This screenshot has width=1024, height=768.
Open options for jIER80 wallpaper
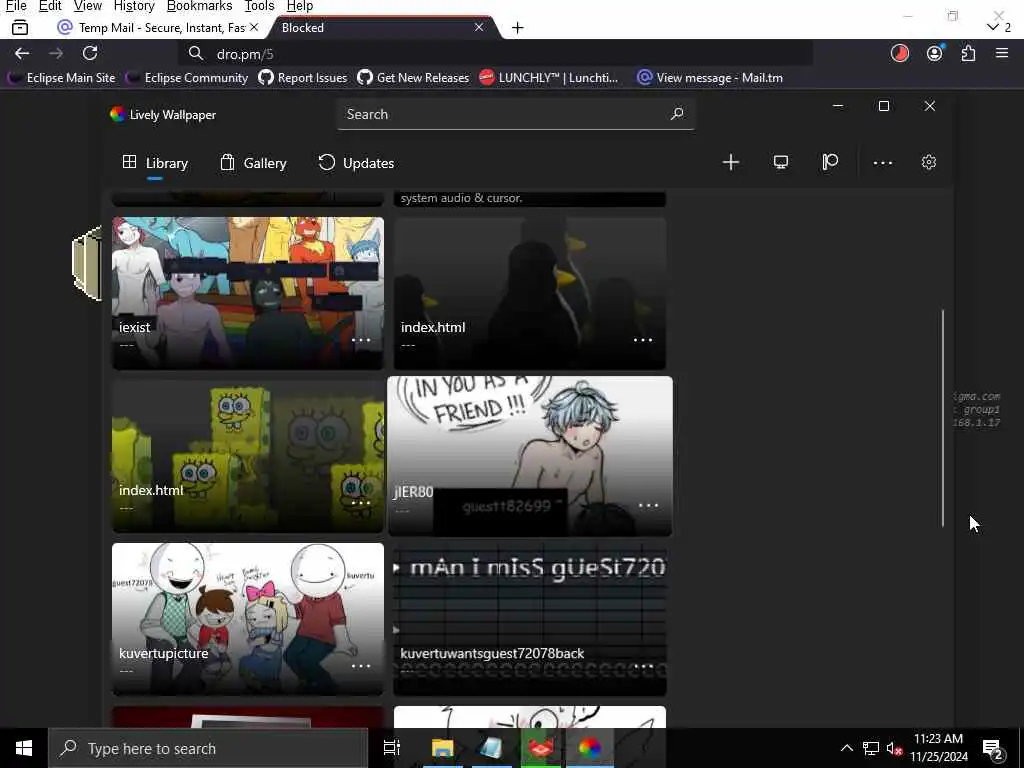[x=648, y=505]
